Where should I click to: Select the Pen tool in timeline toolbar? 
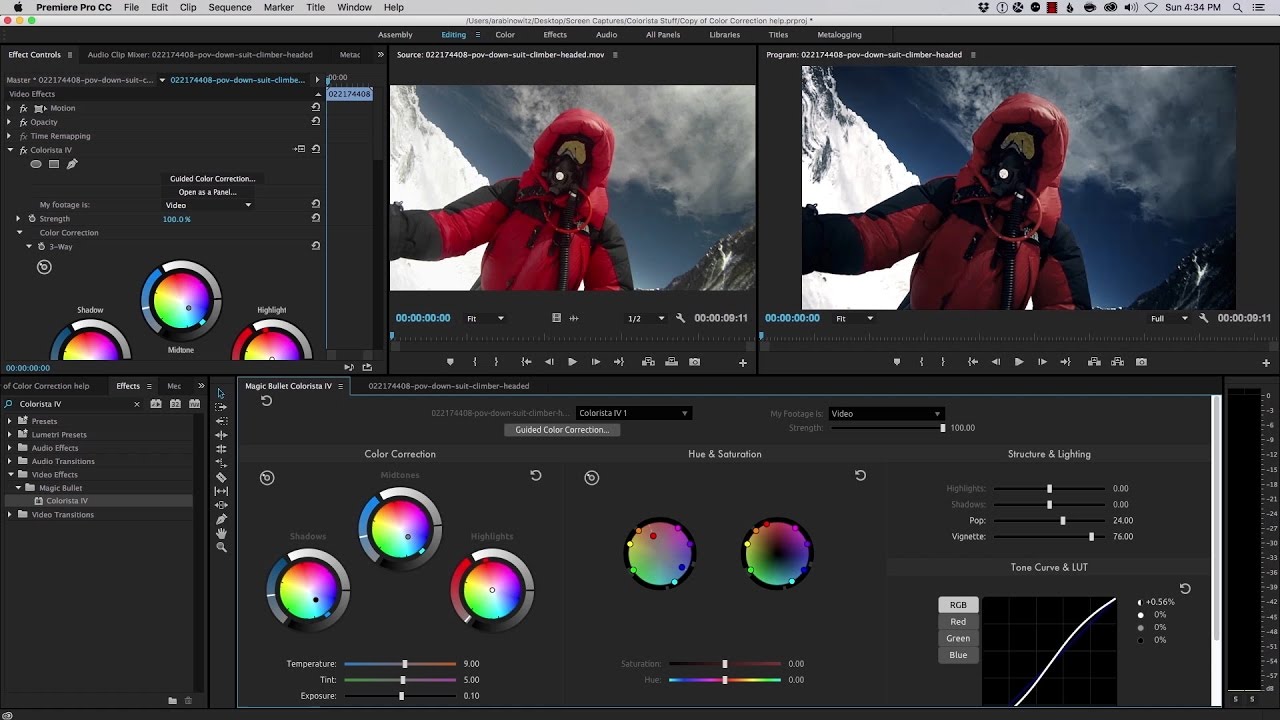pyautogui.click(x=221, y=519)
